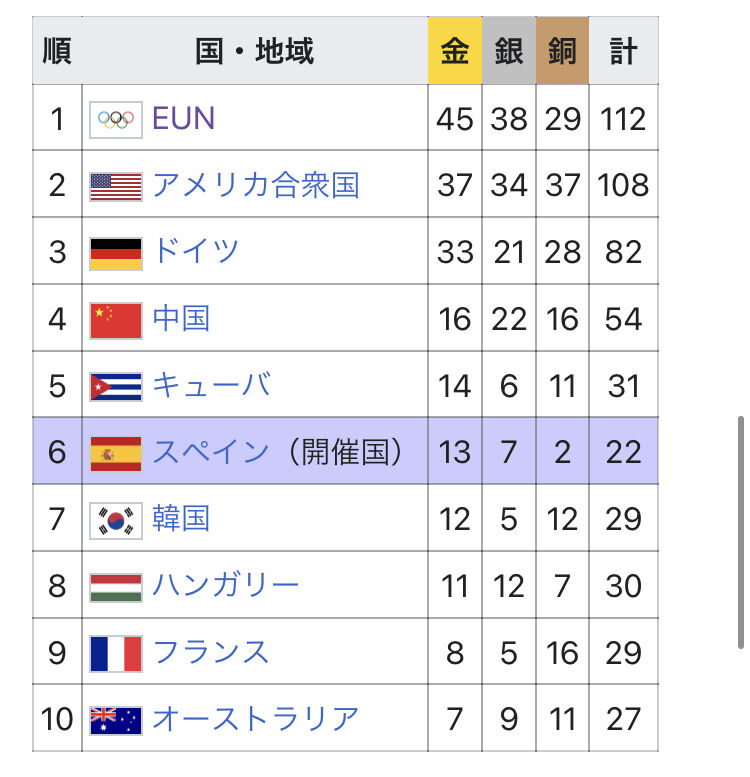Click the gold 金 column header
The width and height of the screenshot is (750, 777).
pos(454,51)
